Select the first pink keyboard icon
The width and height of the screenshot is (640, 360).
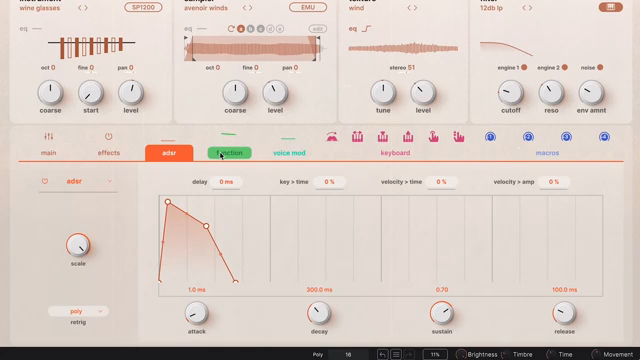332,137
